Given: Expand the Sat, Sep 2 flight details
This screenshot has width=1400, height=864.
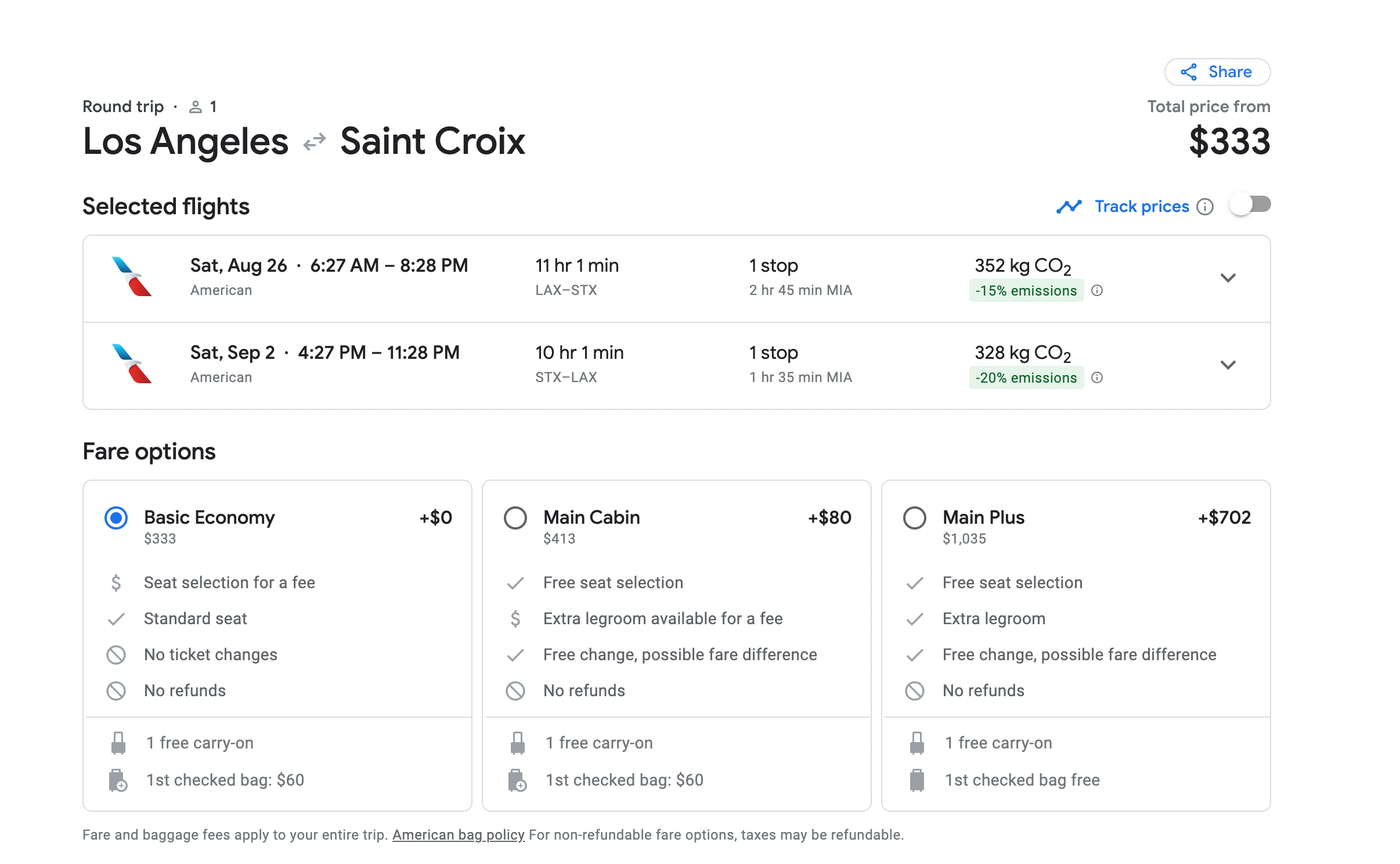Looking at the screenshot, I should pos(1228,365).
